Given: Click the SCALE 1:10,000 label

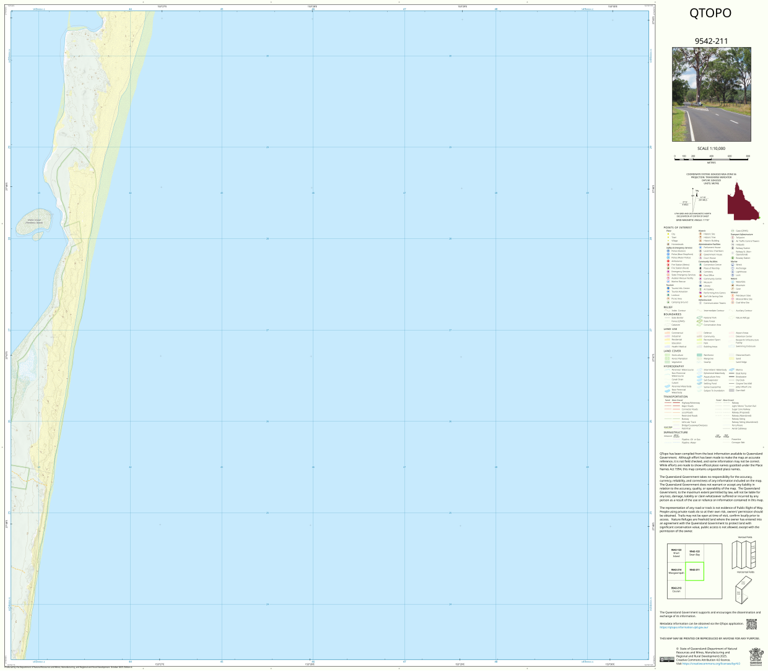Looking at the screenshot, I should 711,148.
